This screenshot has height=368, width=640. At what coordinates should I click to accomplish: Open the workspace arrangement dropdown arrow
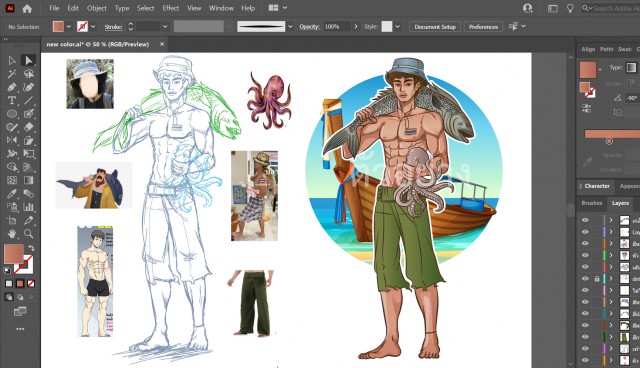pyautogui.click(x=285, y=8)
